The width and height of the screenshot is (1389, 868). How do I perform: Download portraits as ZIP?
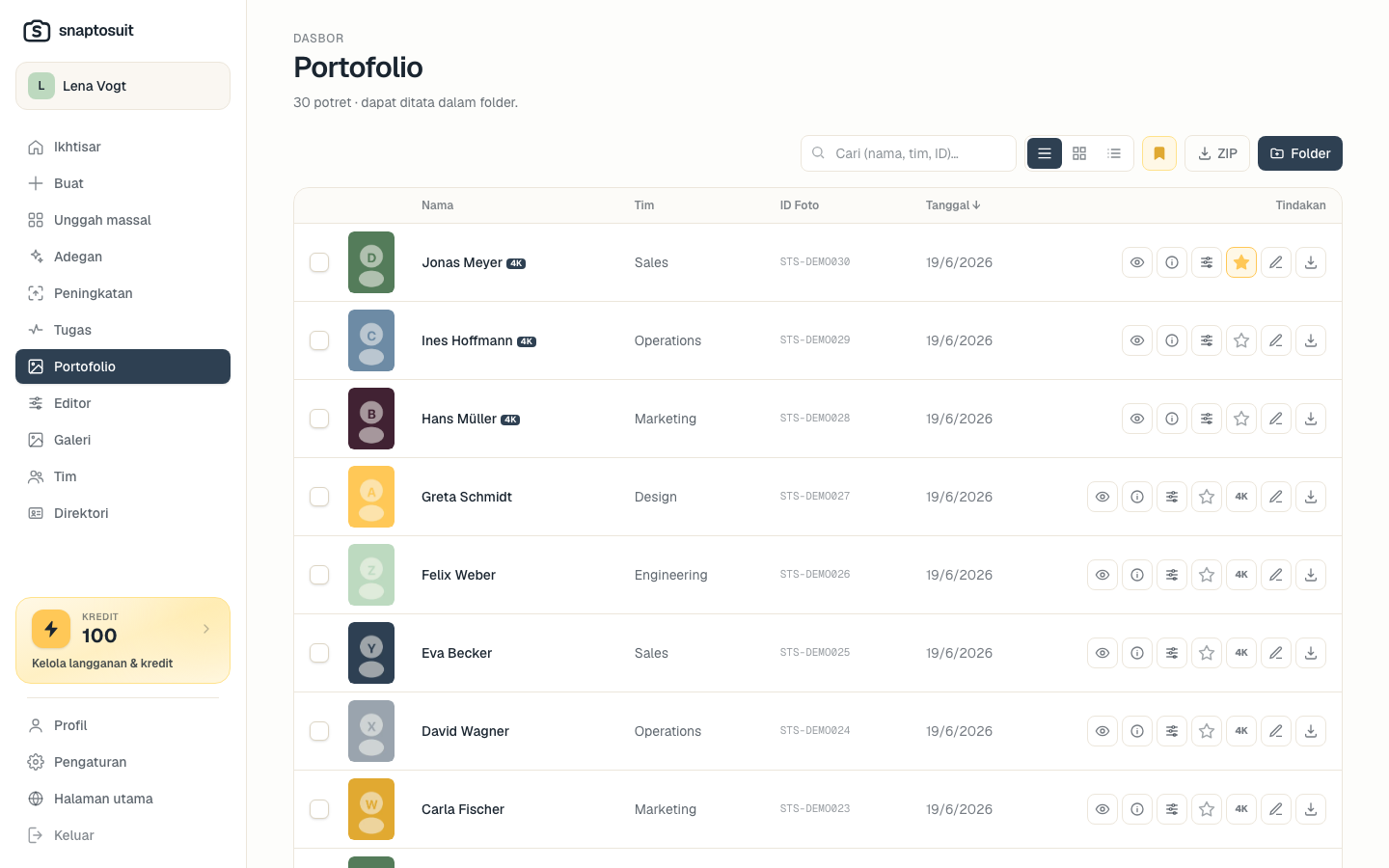tap(1217, 153)
